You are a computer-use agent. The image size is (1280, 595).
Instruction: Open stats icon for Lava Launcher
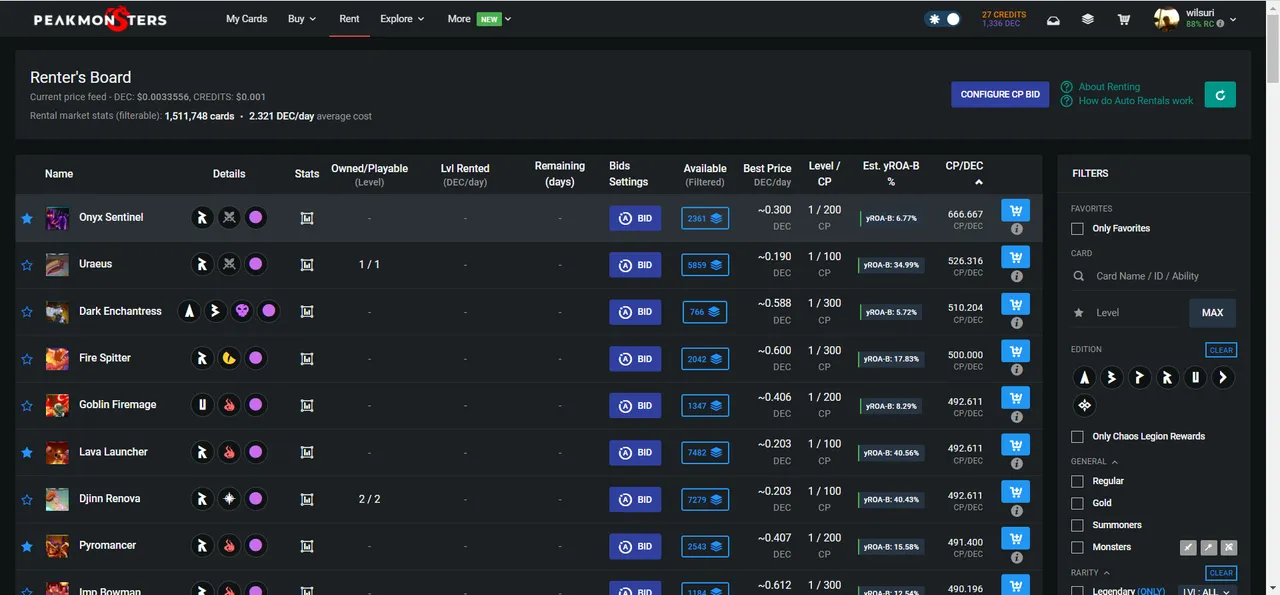307,453
